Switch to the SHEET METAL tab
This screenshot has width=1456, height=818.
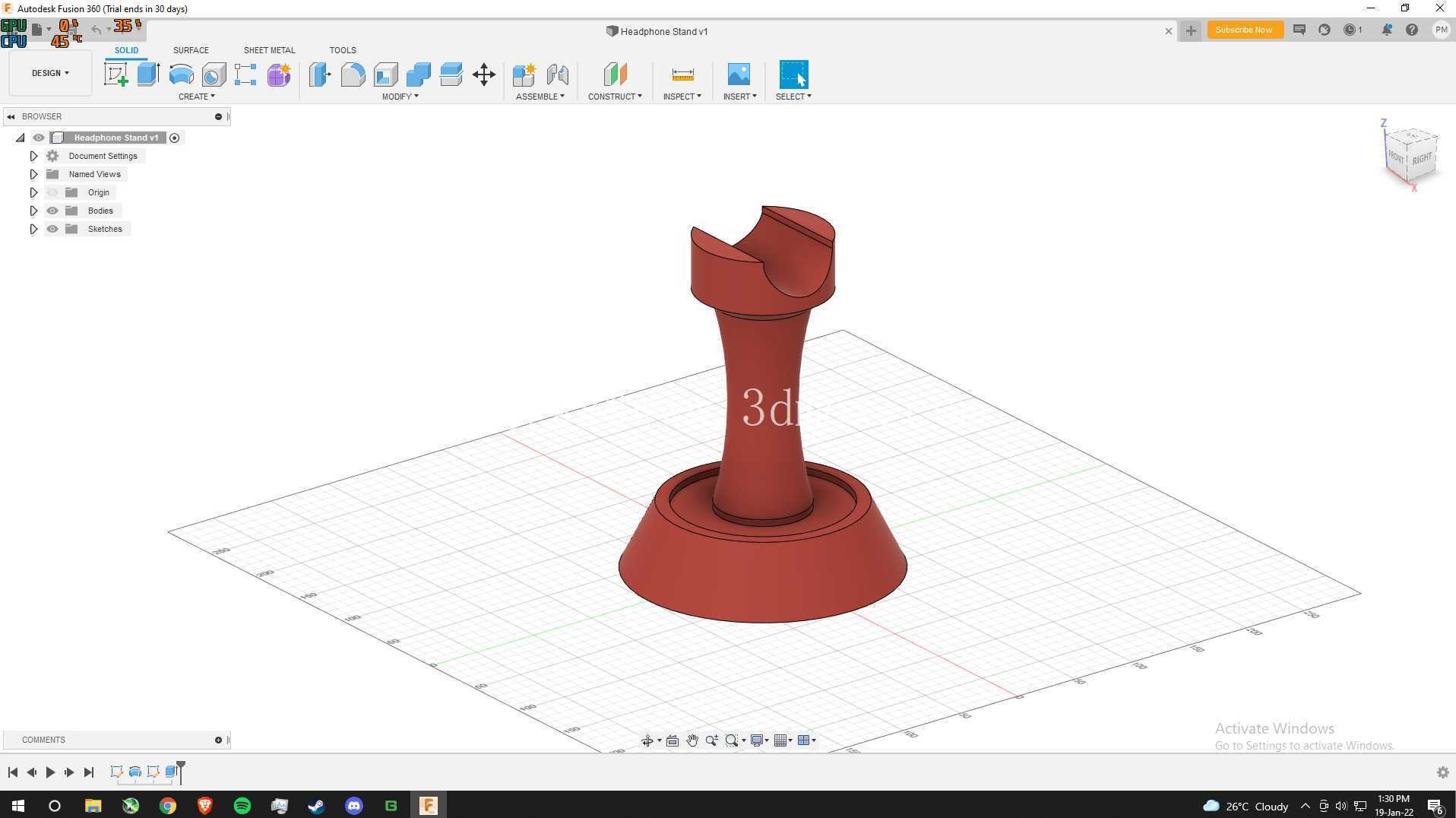click(269, 50)
